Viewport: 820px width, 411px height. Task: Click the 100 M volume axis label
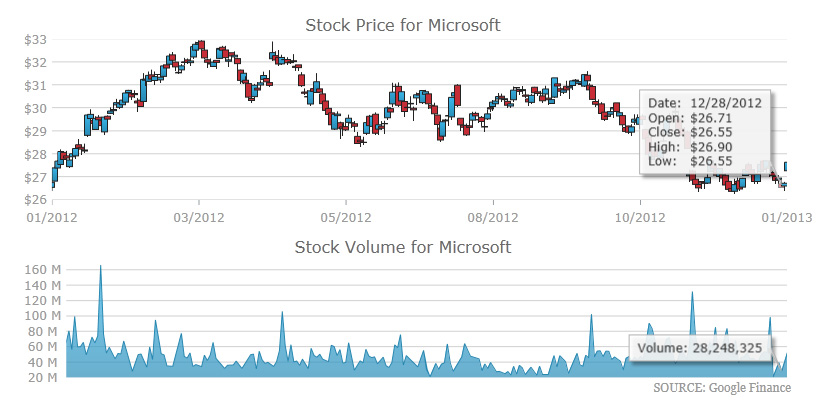pyautogui.click(x=40, y=316)
